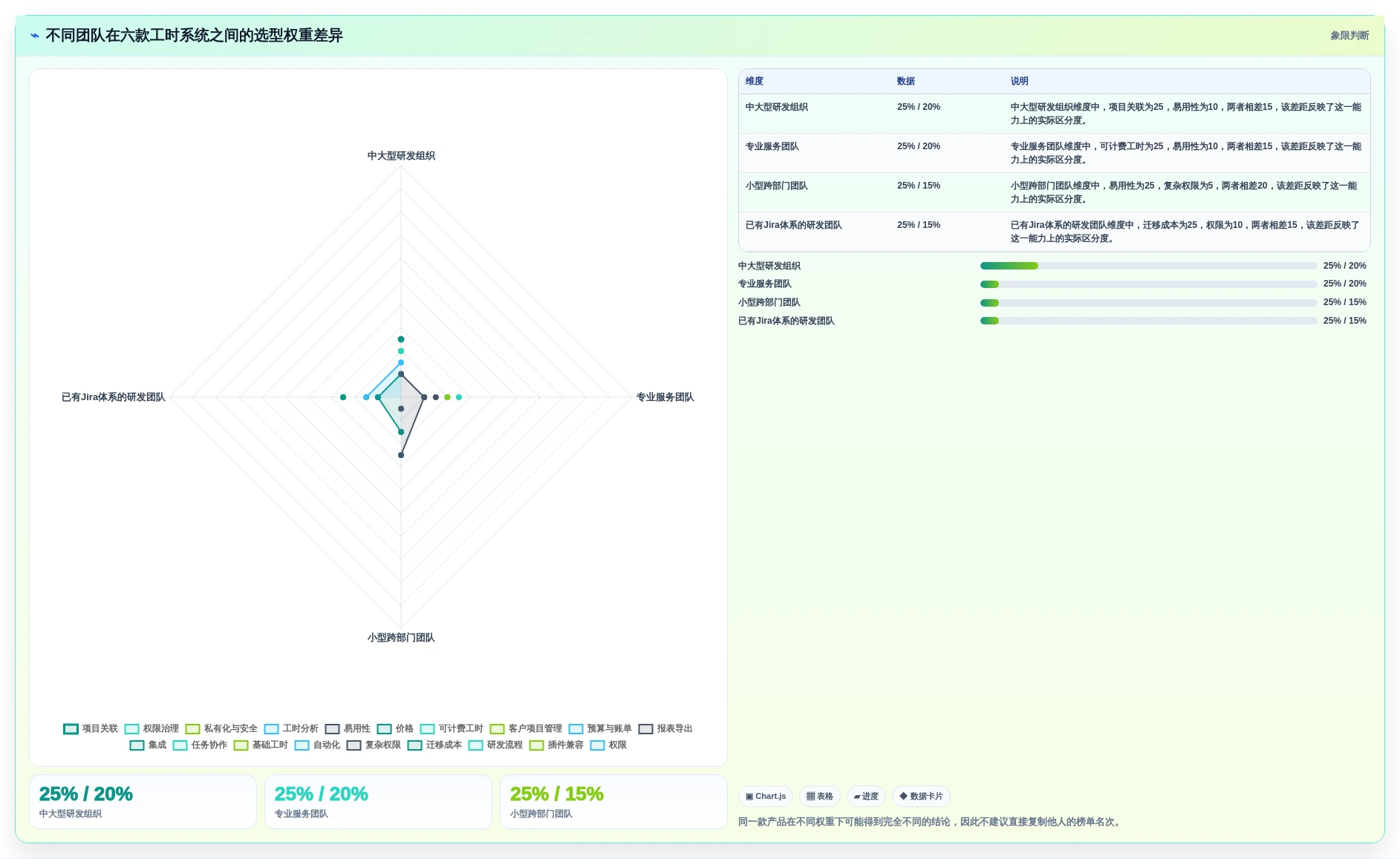Select table row 专业服务团队
The image size is (1400, 859).
tap(1054, 153)
